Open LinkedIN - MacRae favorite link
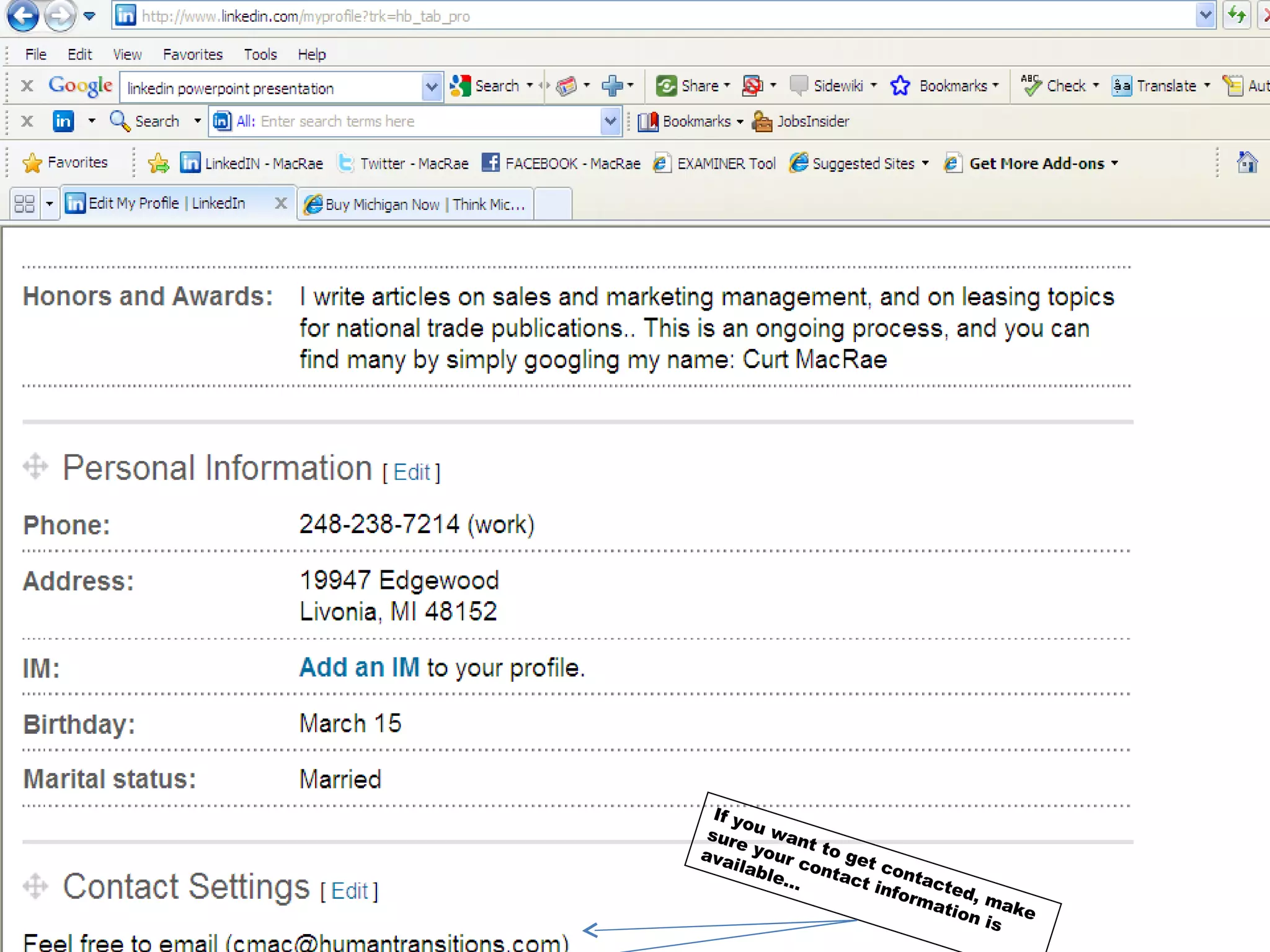This screenshot has height=952, width=1270. coord(252,163)
